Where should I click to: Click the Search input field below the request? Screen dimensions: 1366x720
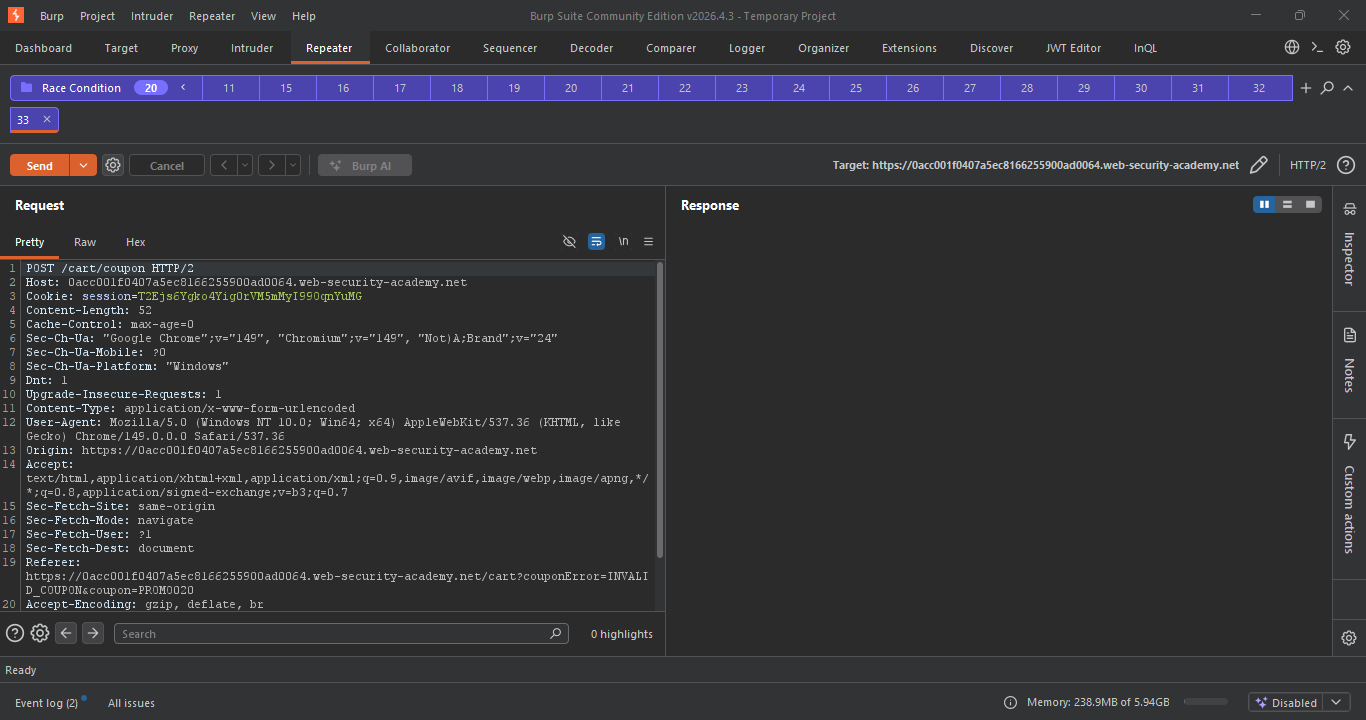(341, 633)
